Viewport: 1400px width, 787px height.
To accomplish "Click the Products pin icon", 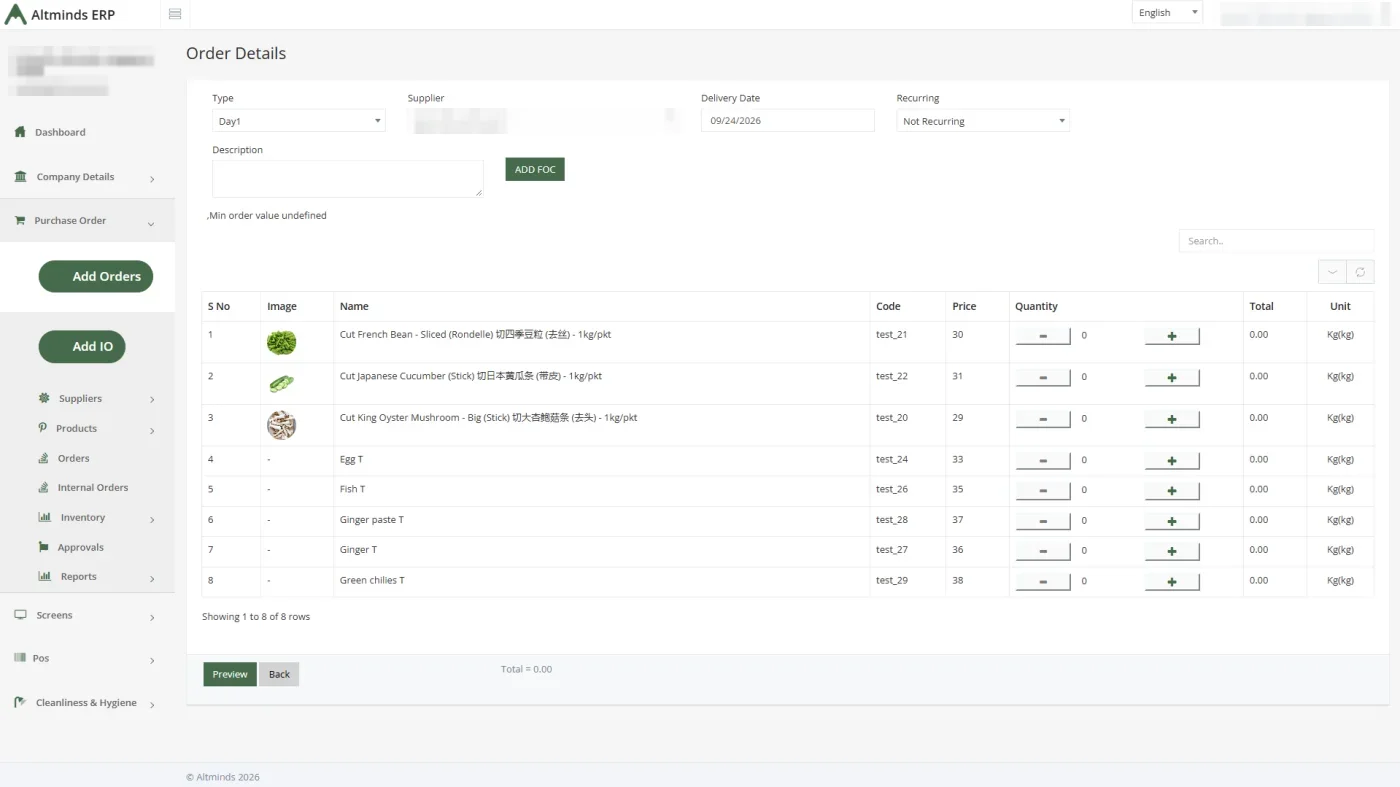I will coord(43,428).
